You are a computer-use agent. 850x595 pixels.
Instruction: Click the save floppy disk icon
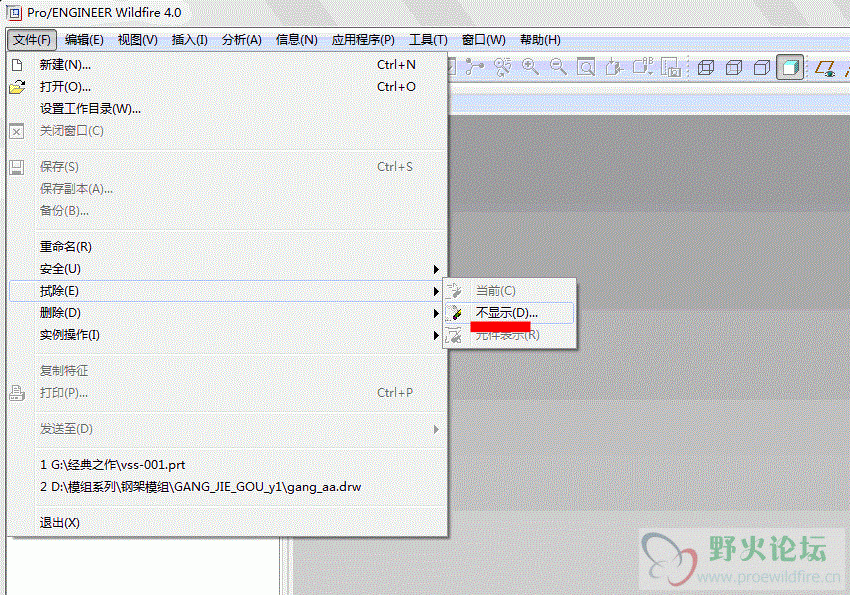[17, 167]
